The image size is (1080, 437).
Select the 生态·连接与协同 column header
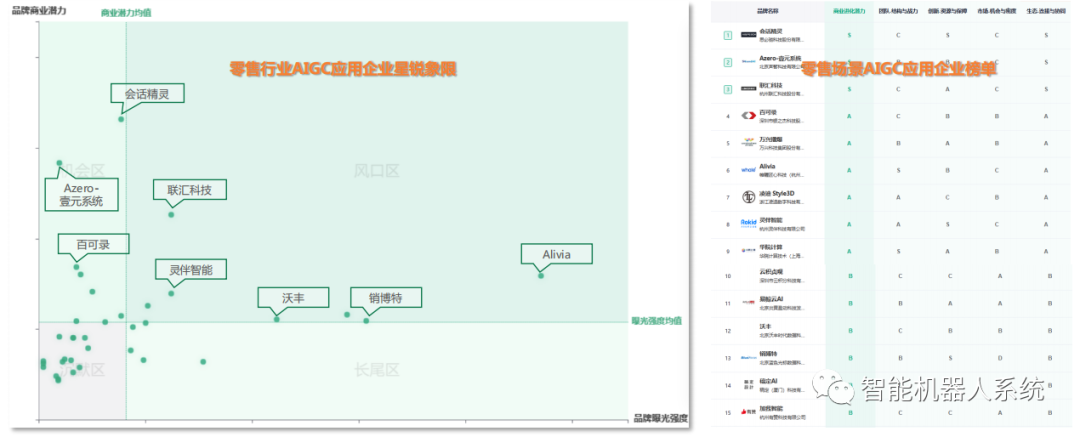[1046, 12]
